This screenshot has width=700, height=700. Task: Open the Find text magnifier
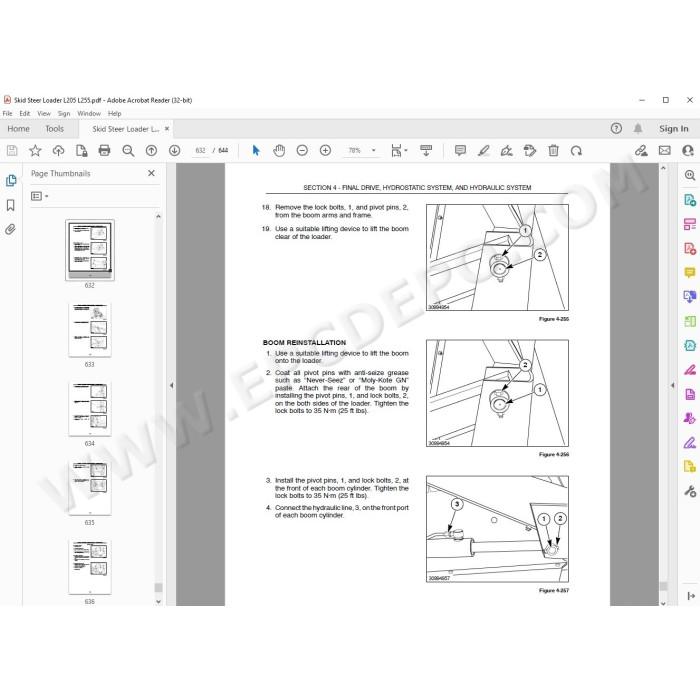(128, 151)
